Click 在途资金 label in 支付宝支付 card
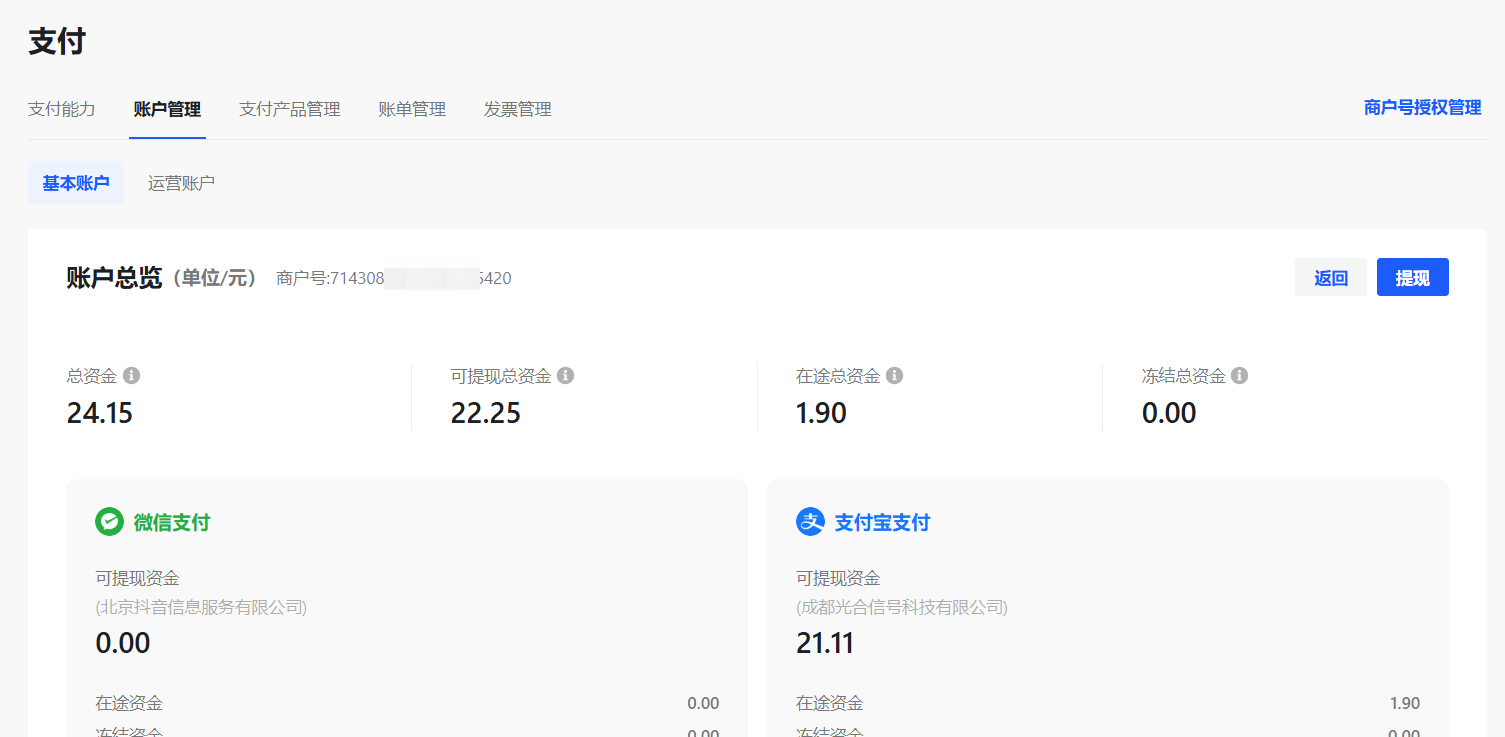This screenshot has width=1505, height=737. click(x=830, y=703)
